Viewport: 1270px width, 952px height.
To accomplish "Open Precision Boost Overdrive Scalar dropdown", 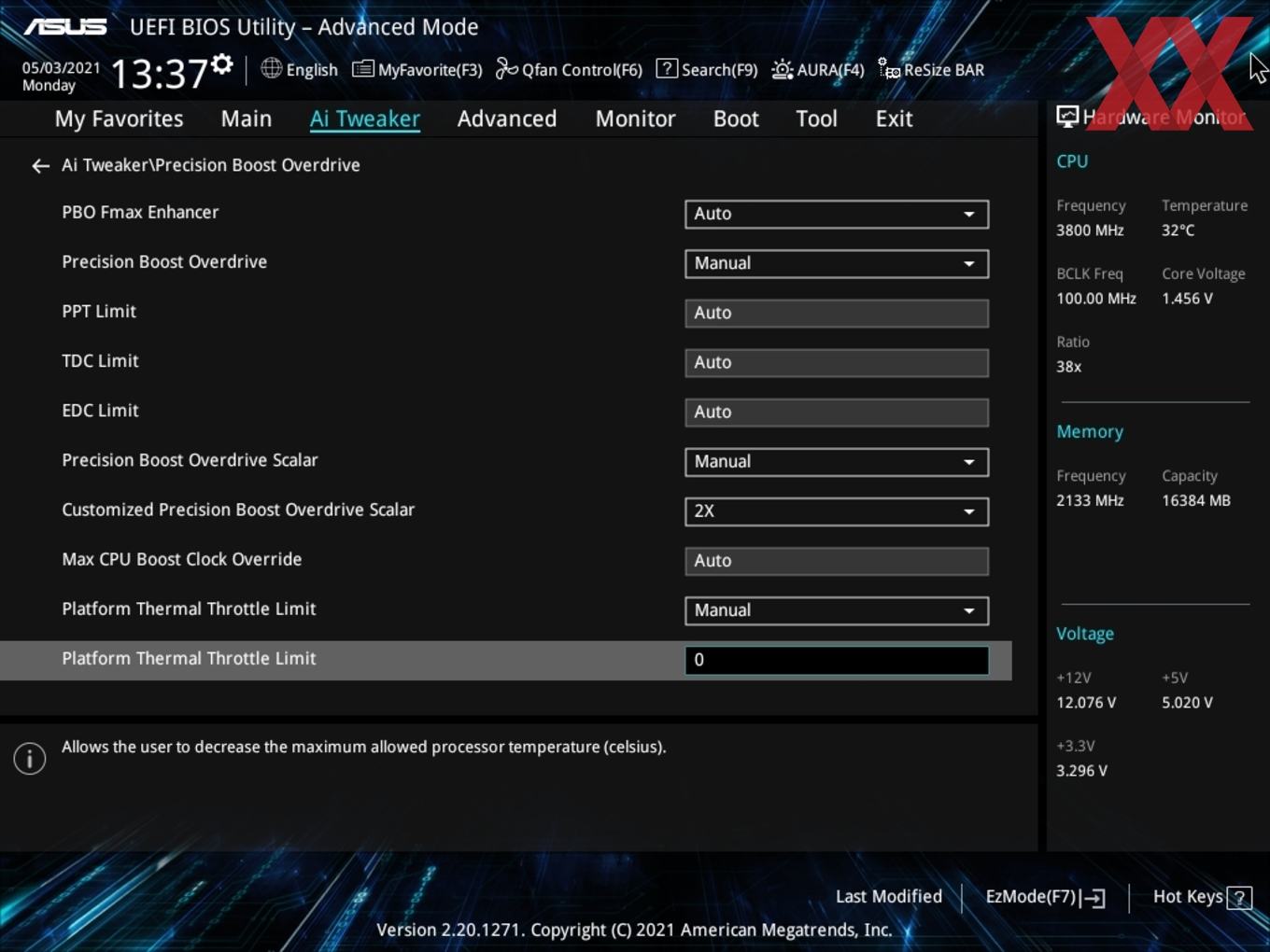I will [837, 462].
